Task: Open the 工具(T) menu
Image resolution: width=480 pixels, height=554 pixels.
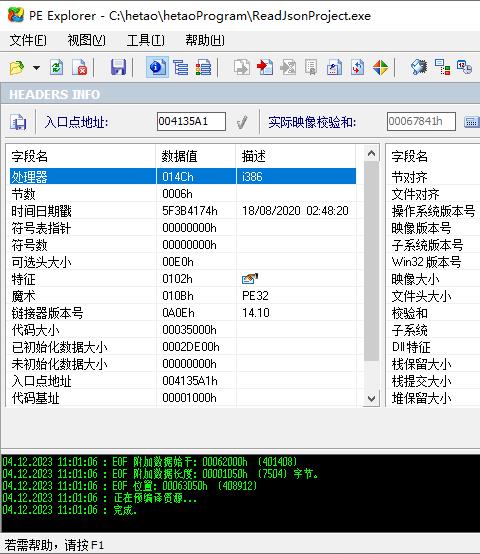Action: click(x=146, y=40)
